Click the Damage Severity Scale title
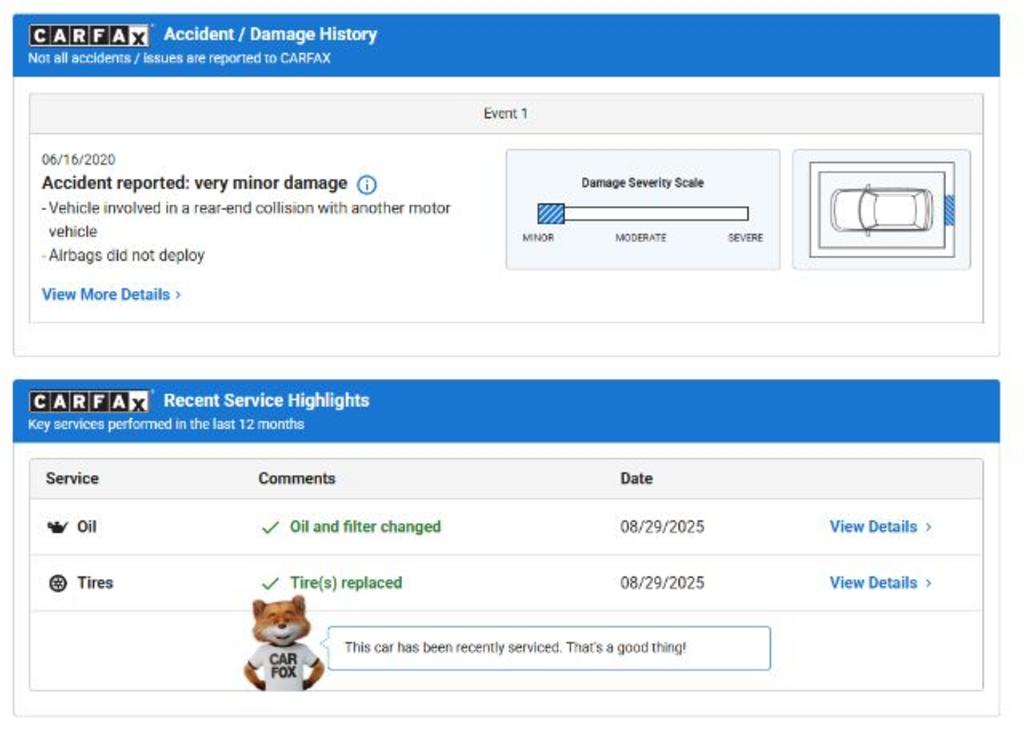 643,183
